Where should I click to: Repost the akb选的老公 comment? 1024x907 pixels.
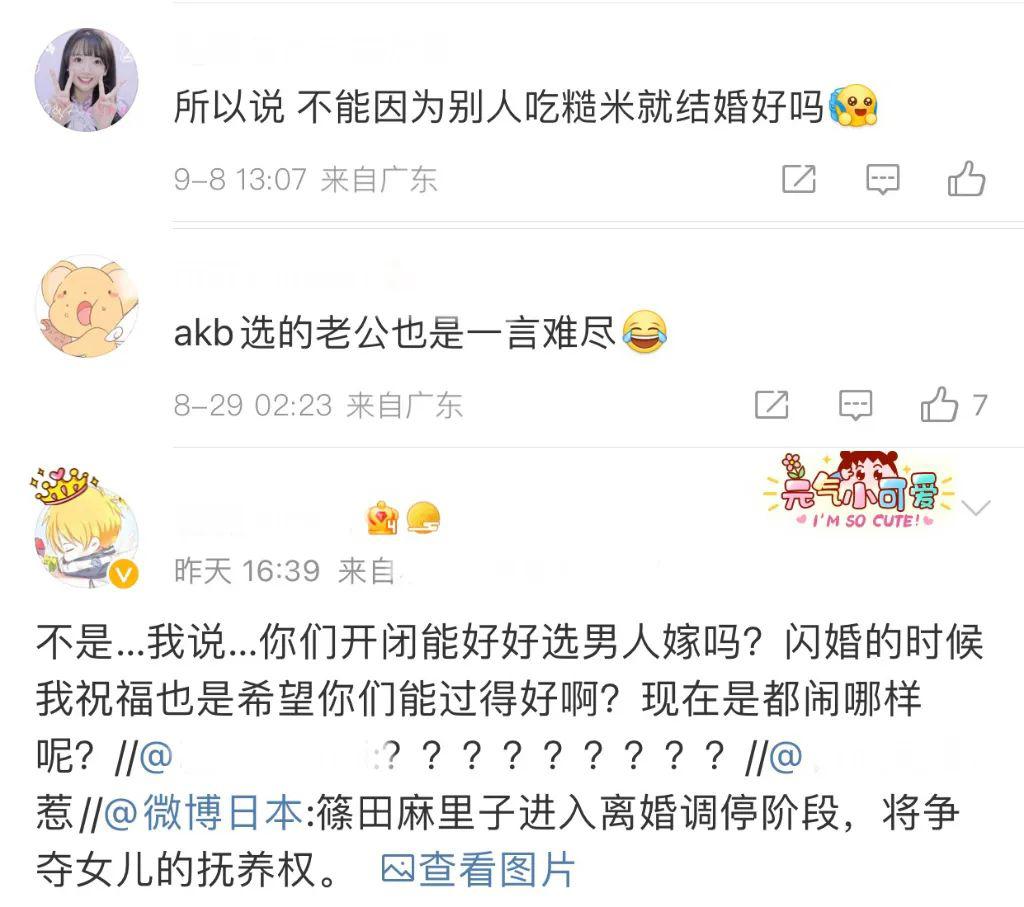[x=771, y=405]
